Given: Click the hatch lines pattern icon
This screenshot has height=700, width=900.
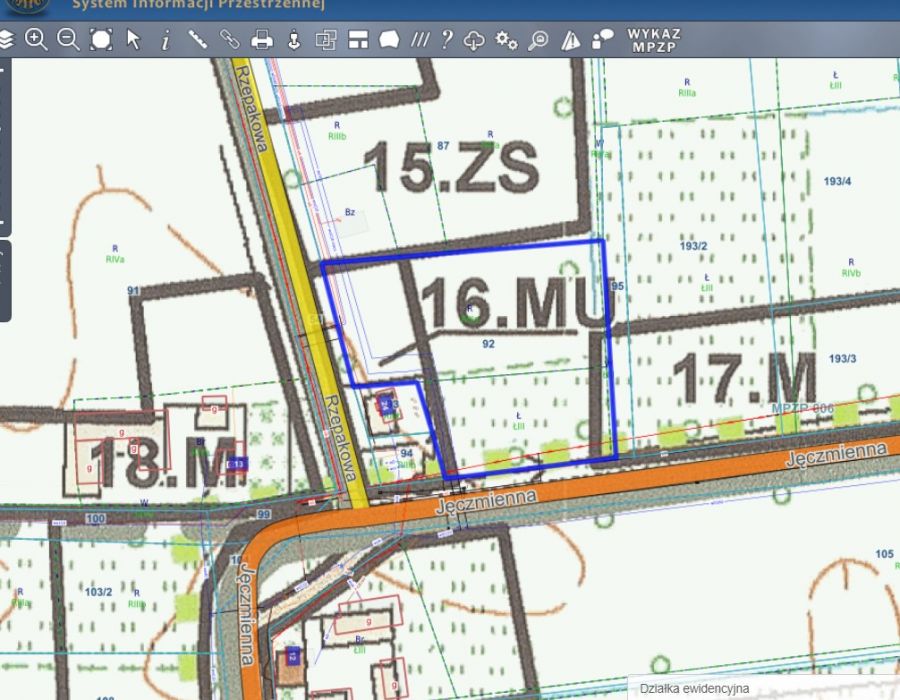Looking at the screenshot, I should 421,40.
